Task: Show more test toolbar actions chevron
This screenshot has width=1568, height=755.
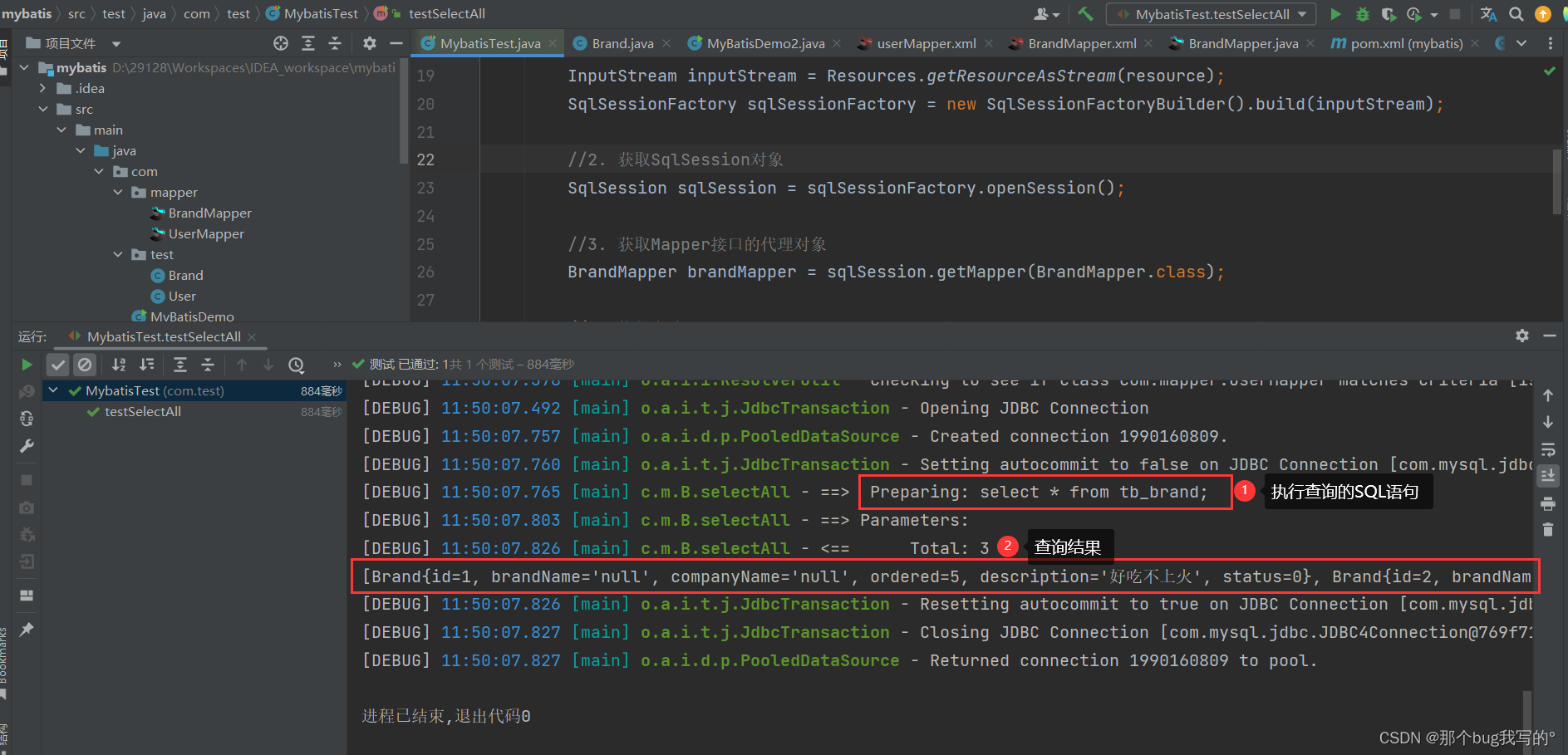Action: coord(337,365)
